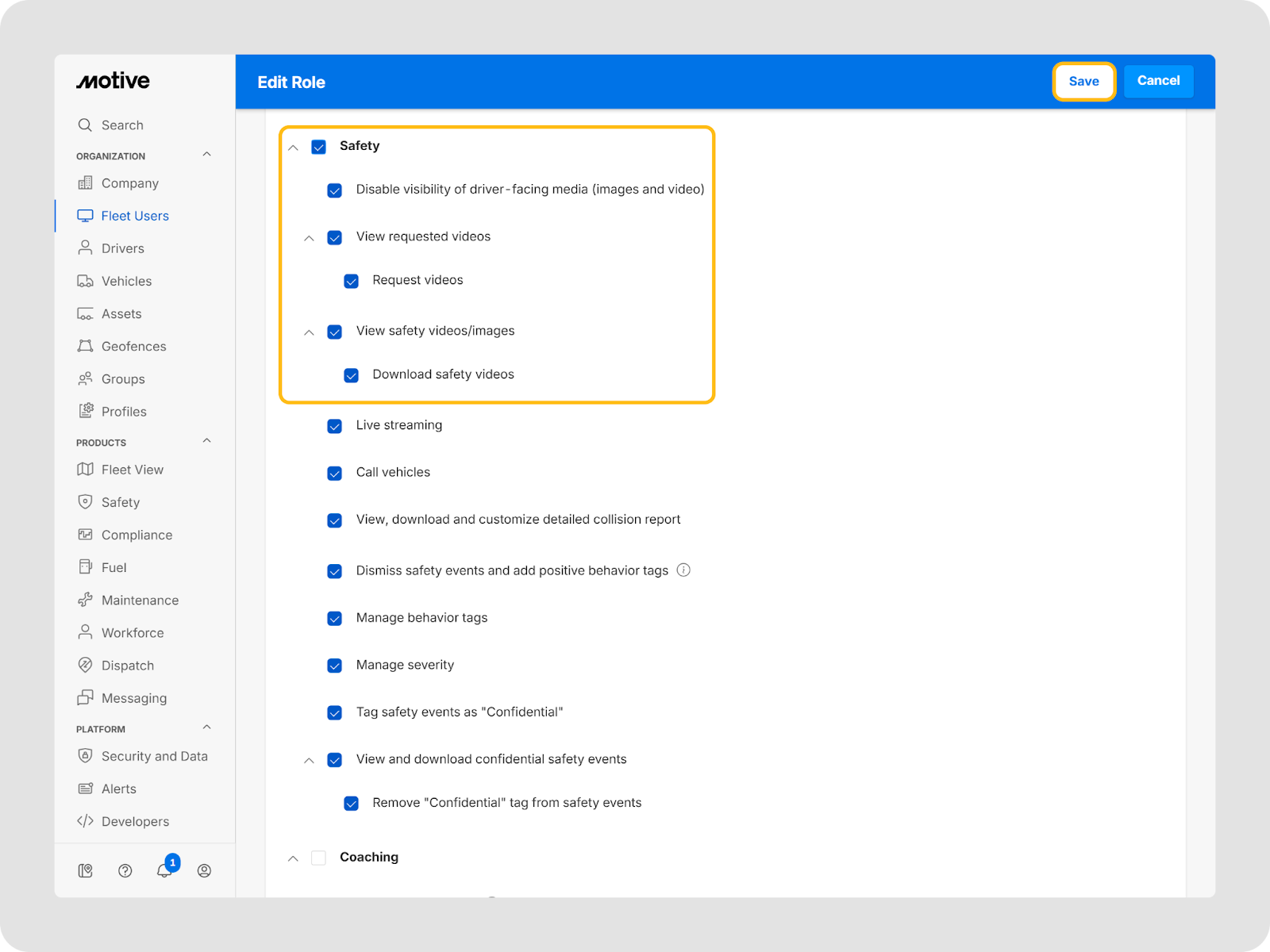Viewport: 1270px width, 952px height.
Task: Open the user profile icon
Action: (204, 871)
